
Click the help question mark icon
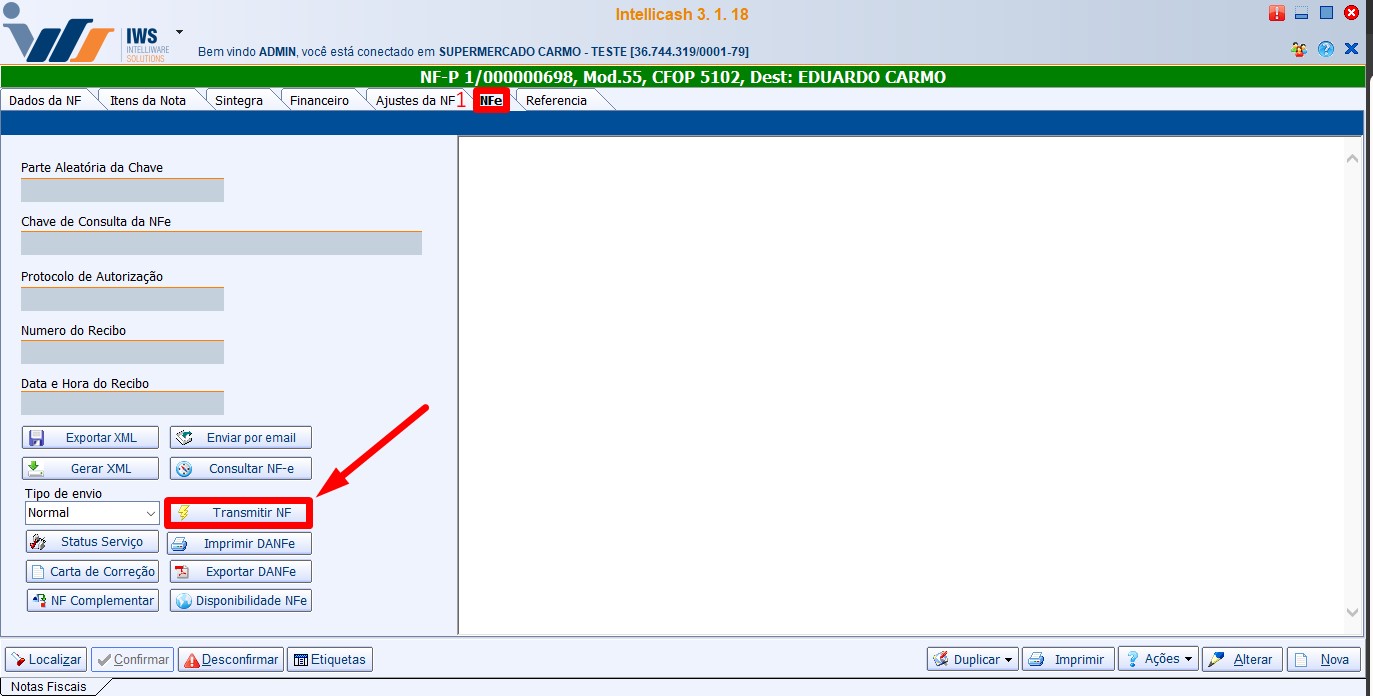(x=1326, y=49)
